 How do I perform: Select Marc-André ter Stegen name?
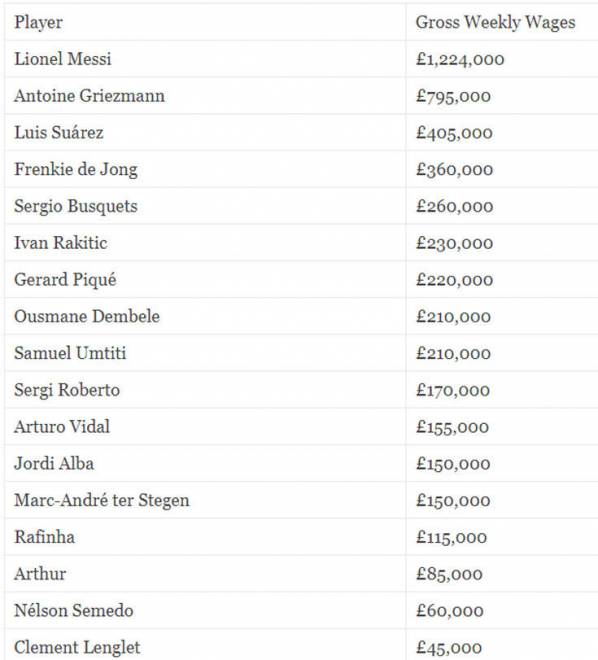coord(102,500)
